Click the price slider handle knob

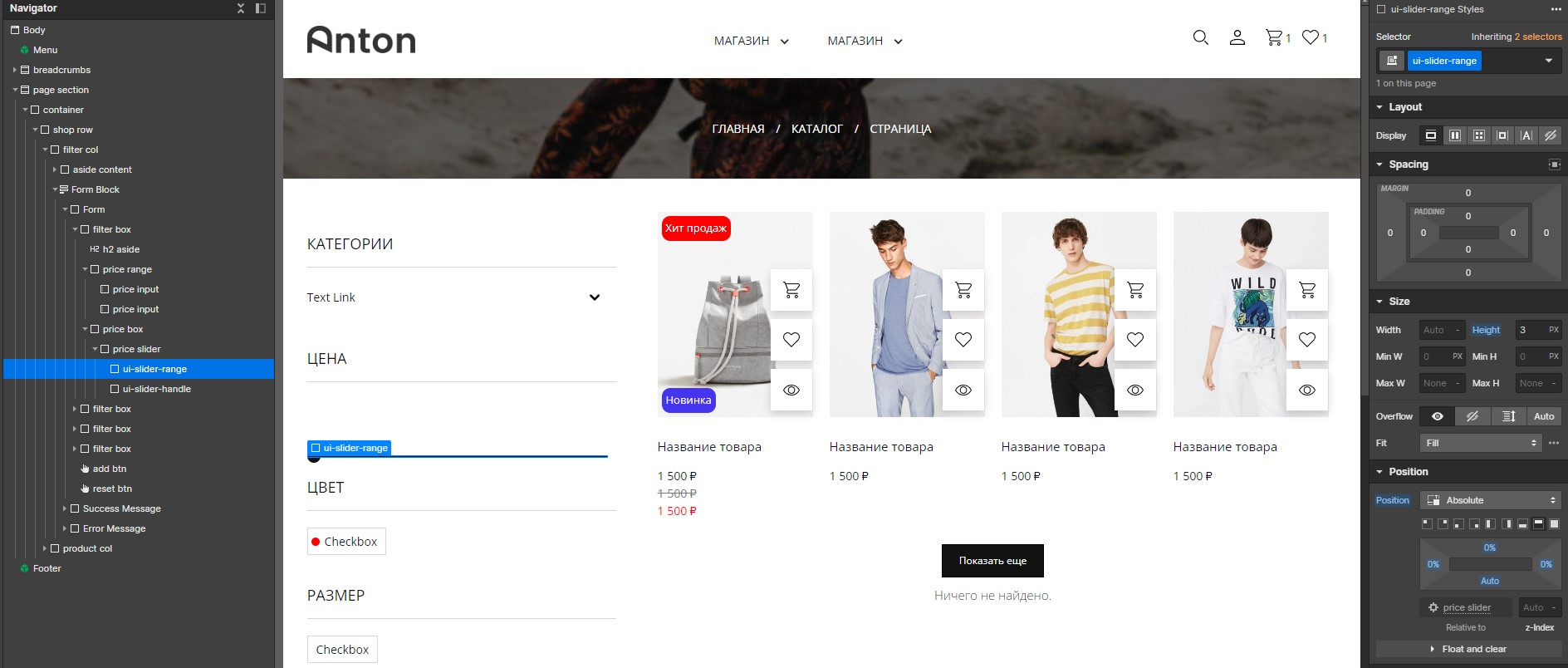pos(314,458)
